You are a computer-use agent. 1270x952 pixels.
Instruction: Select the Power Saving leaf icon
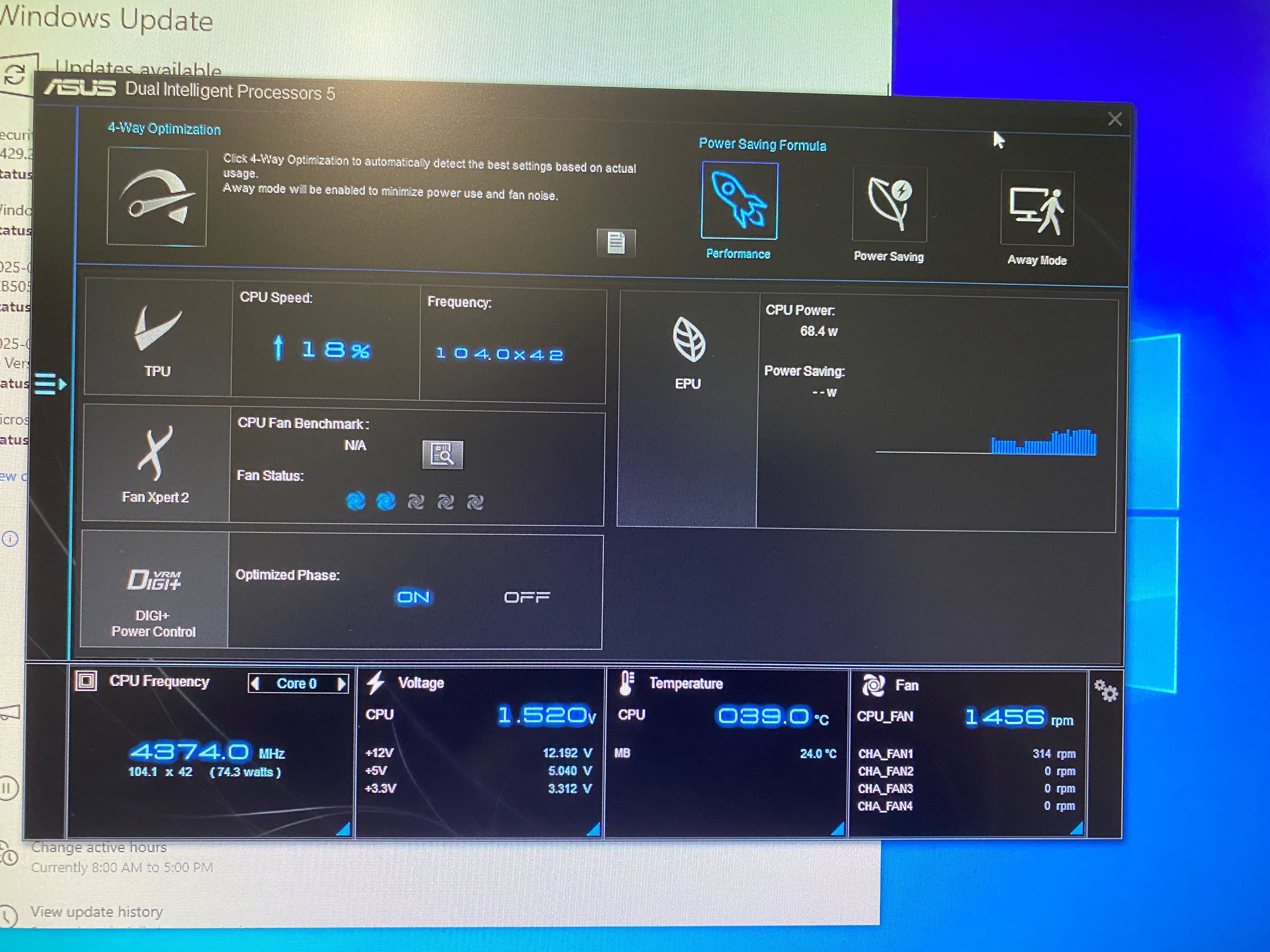point(889,204)
